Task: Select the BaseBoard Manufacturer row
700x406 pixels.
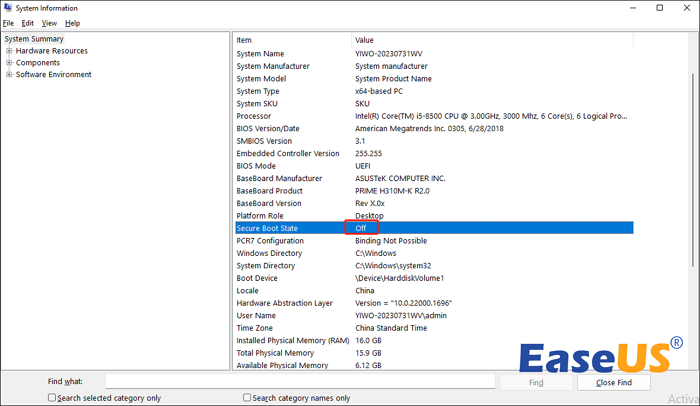Action: click(434, 179)
